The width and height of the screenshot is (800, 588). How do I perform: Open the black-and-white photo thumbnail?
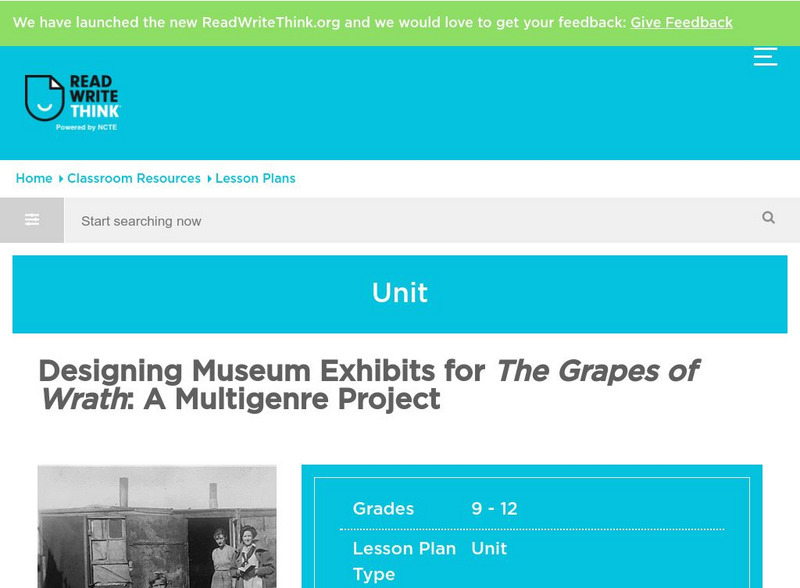point(157,527)
